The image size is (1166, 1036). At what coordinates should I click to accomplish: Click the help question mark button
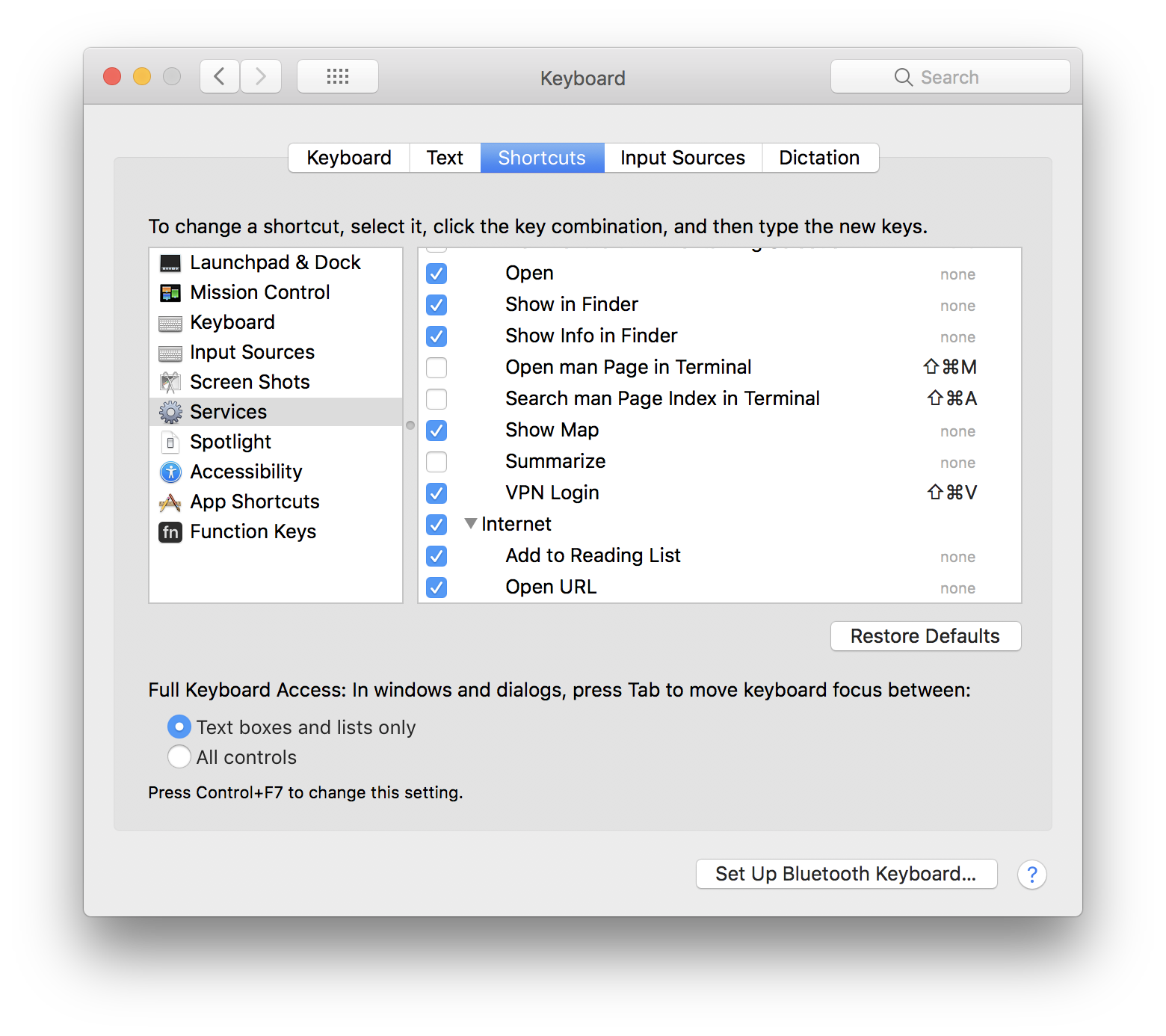click(1031, 875)
